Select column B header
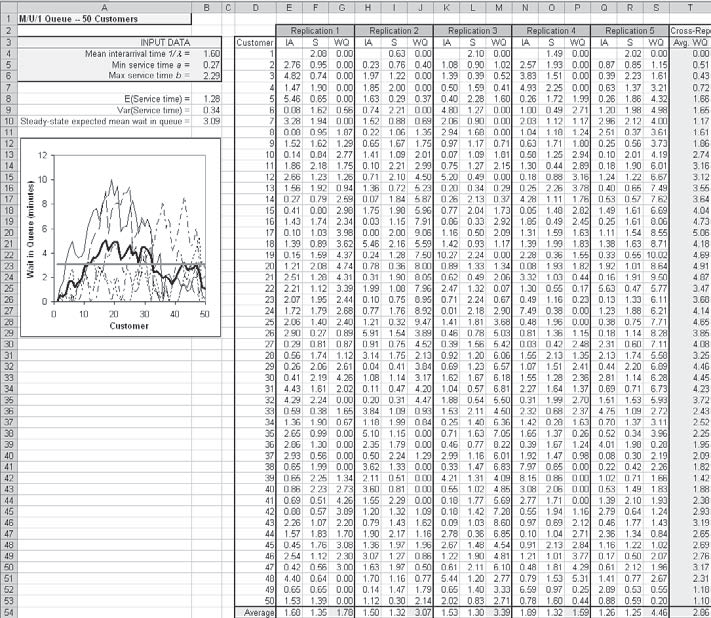The image size is (711, 618). 206,7
